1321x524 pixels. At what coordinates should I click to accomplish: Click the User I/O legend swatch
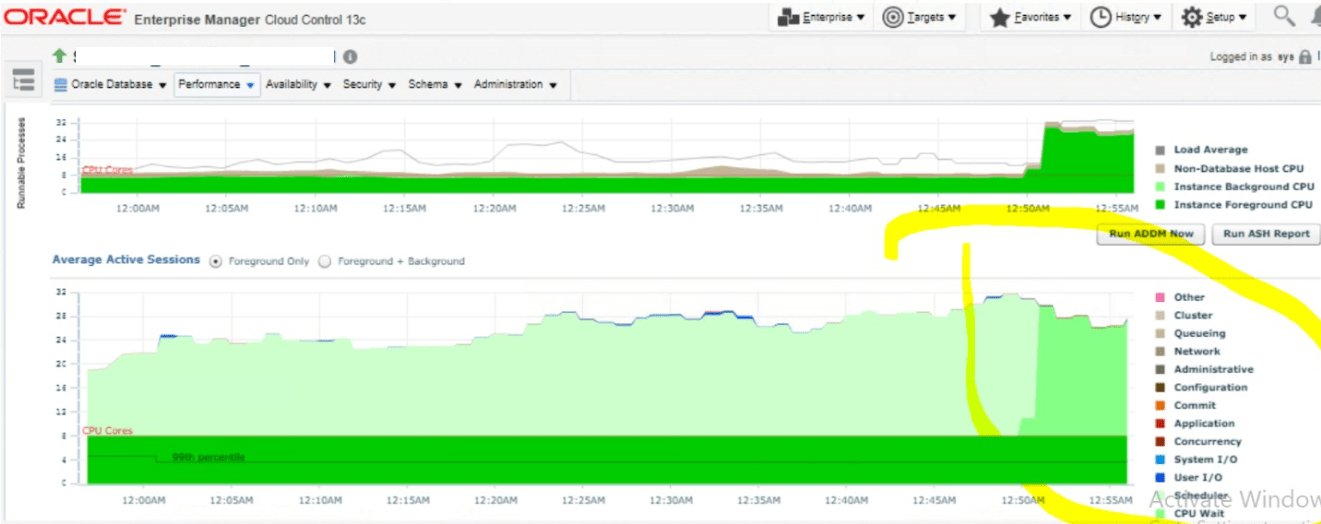[1160, 477]
